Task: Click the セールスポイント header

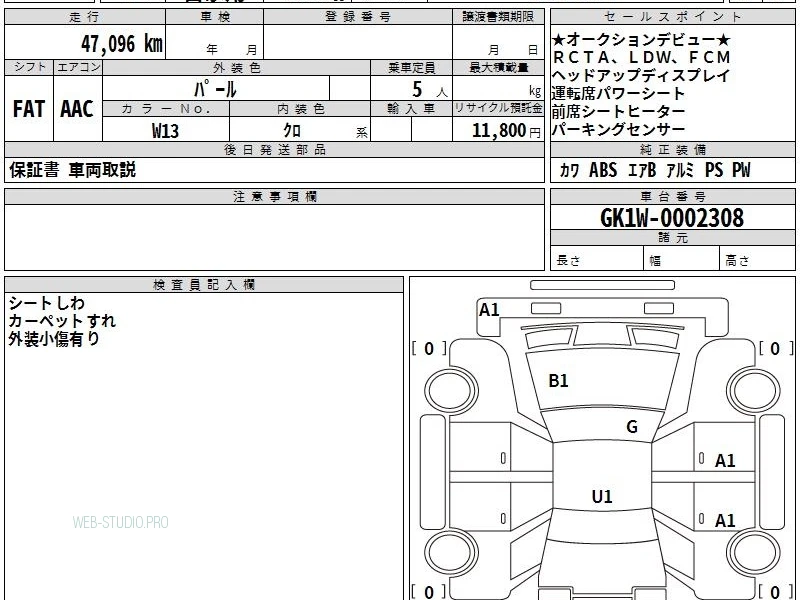Action: (x=672, y=17)
